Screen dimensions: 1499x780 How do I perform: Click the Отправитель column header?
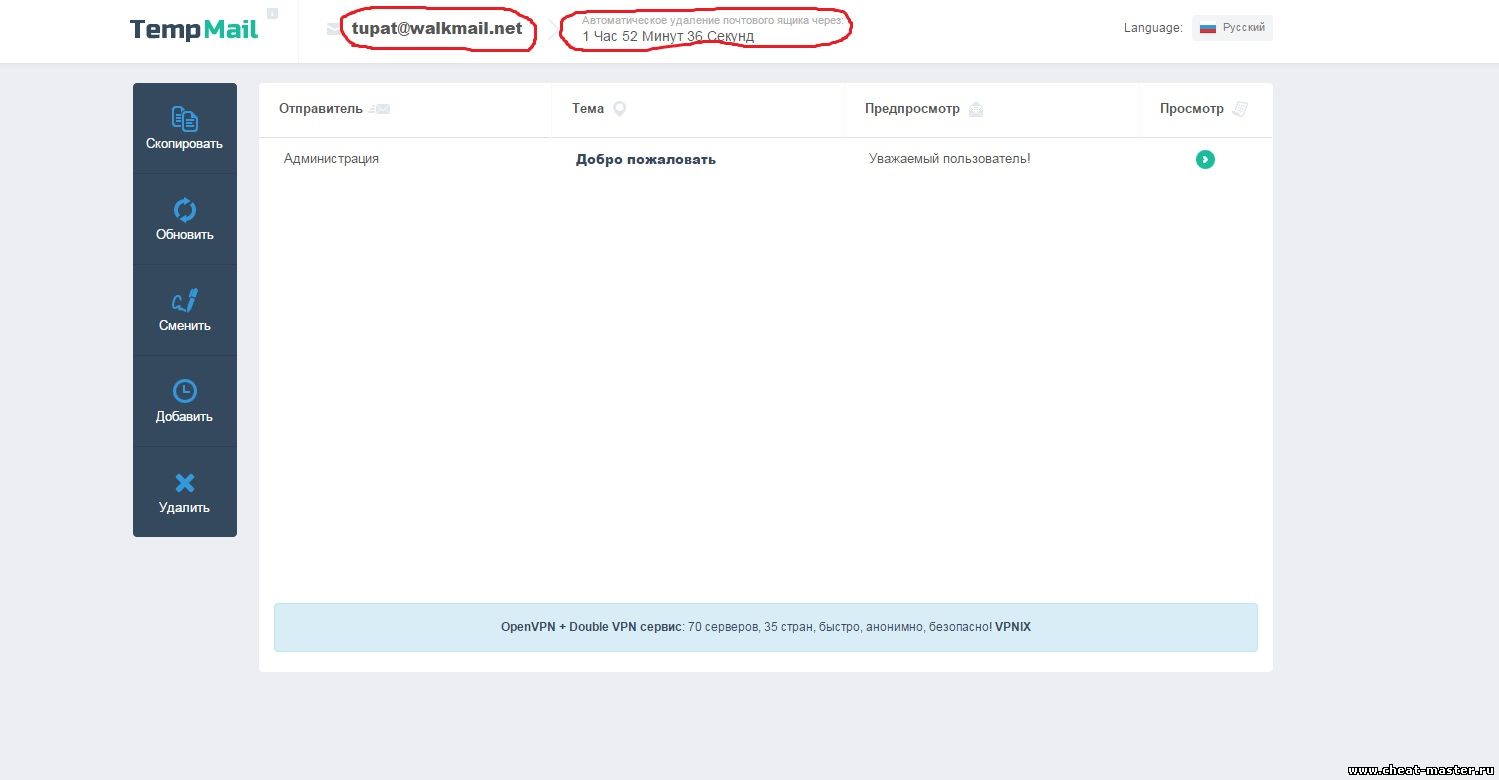coord(320,109)
